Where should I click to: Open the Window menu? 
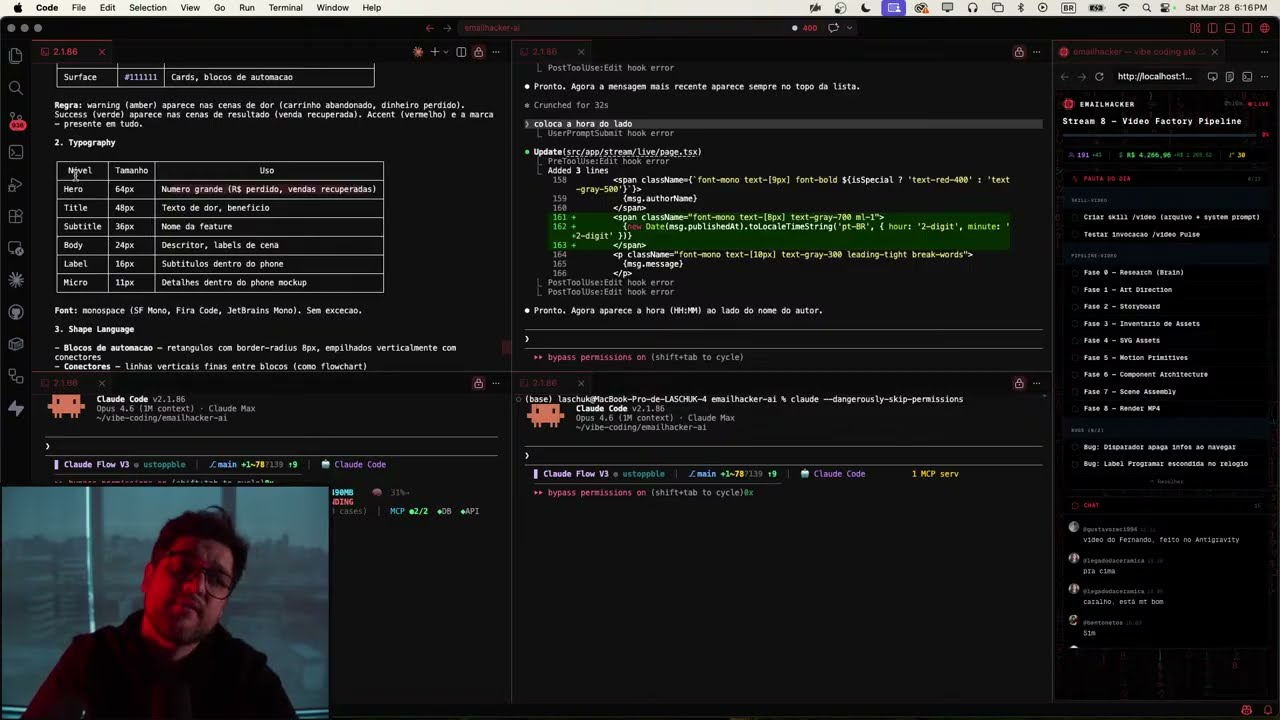tap(332, 8)
